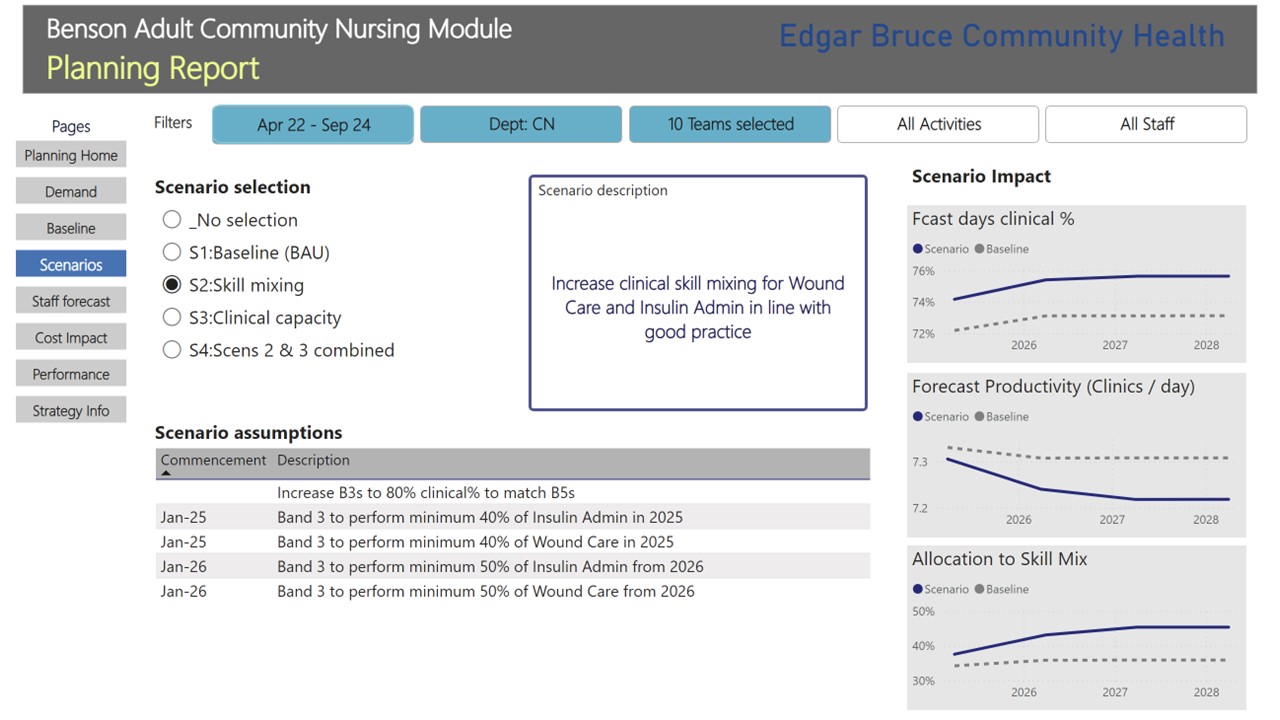Open the Apr 22 - Sep 24 date filter
Viewport: 1280px width, 720px height.
pos(313,125)
